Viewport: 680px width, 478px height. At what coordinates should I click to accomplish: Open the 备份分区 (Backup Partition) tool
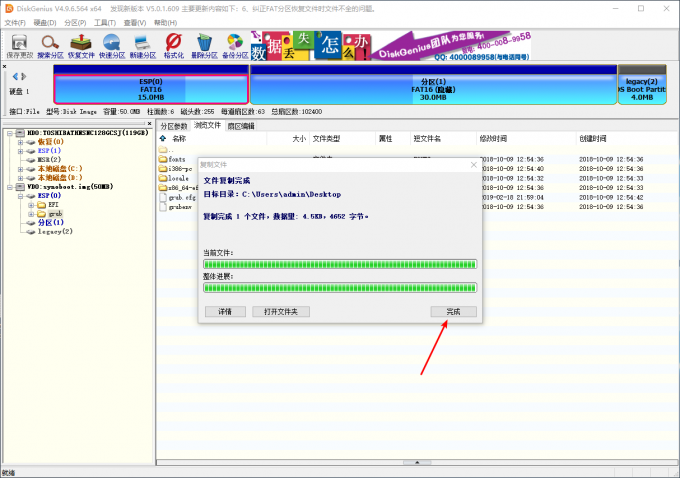(235, 44)
